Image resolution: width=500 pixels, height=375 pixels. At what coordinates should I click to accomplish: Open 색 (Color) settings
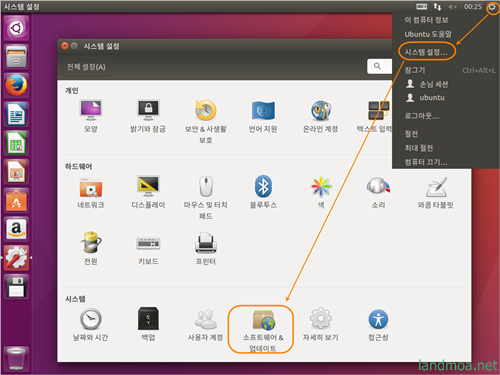pyautogui.click(x=321, y=192)
